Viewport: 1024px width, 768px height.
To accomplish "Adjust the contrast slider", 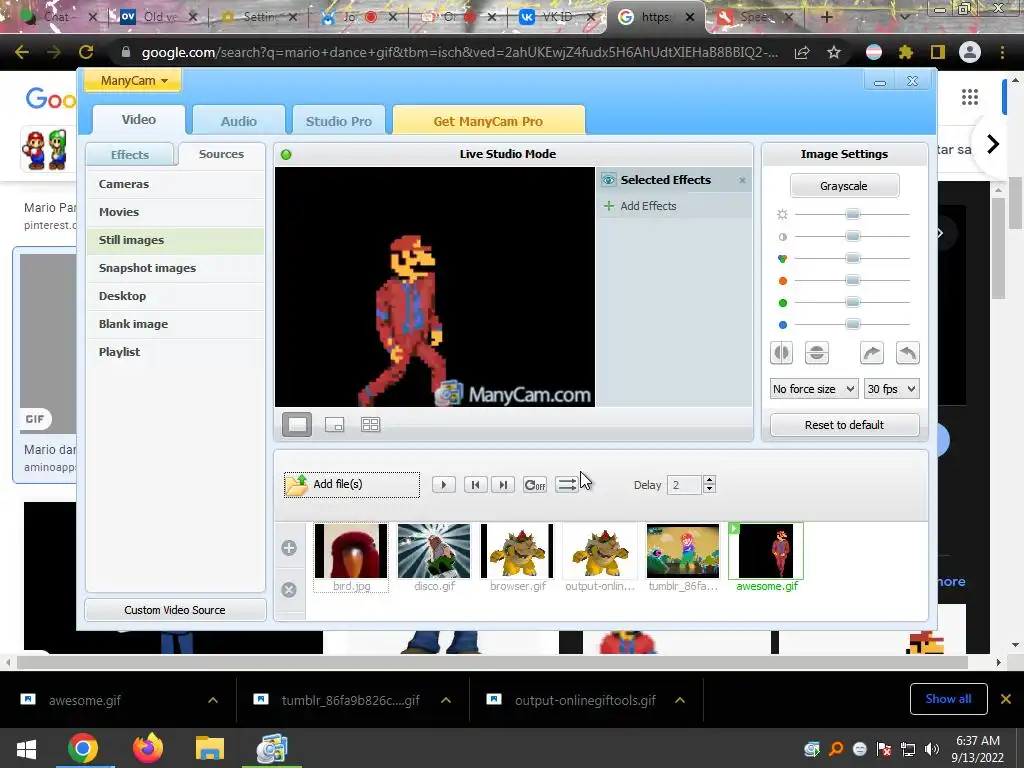I will click(852, 236).
